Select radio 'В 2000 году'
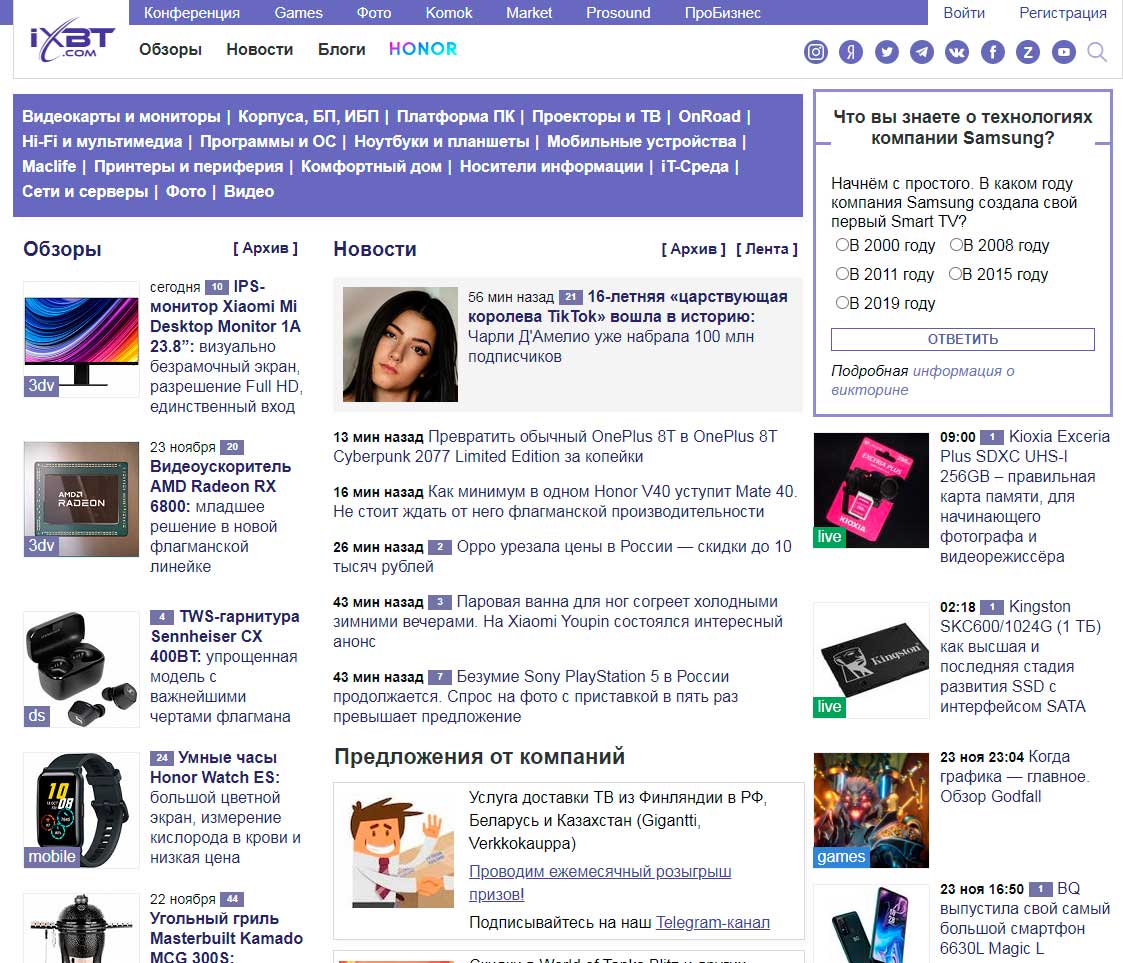 (842, 245)
